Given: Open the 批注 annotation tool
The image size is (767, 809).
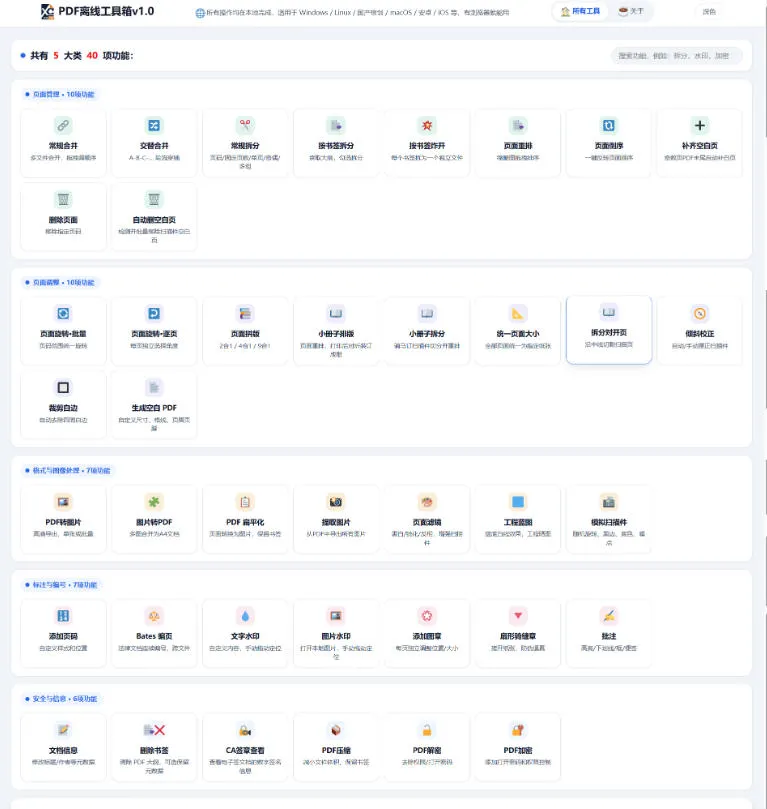Looking at the screenshot, I should pos(609,634).
